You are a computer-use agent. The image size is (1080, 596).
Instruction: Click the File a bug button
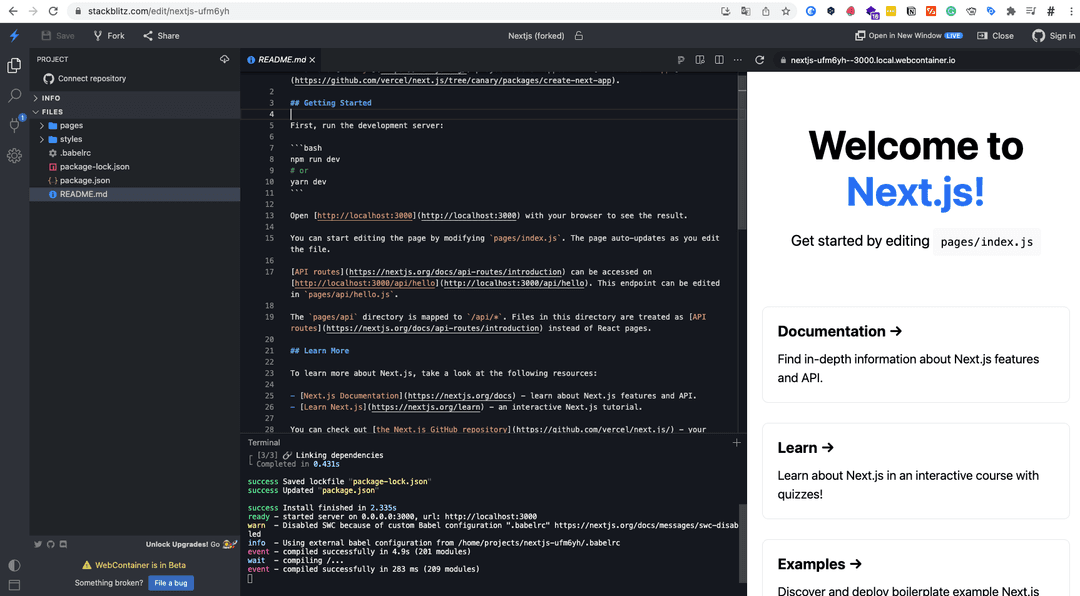tap(170, 583)
